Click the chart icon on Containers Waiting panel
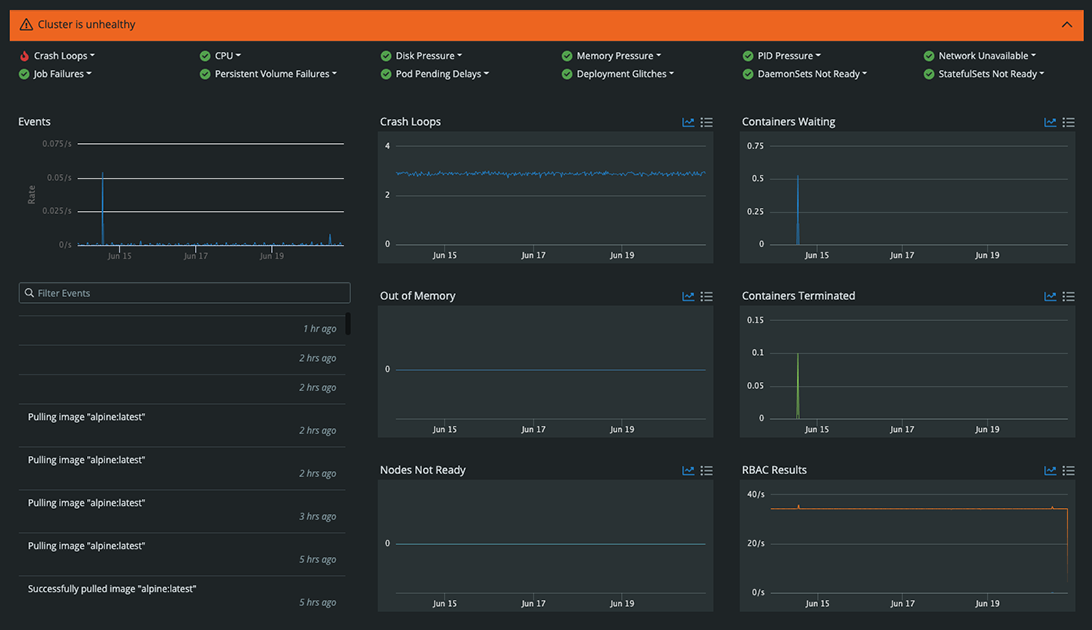 pos(1050,122)
